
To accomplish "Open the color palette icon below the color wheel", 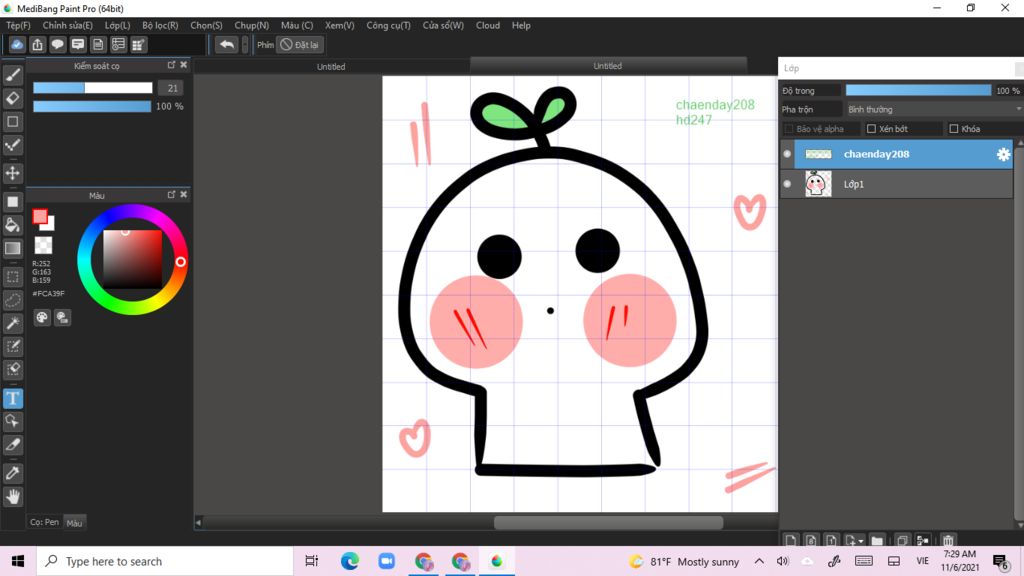I will (42, 317).
